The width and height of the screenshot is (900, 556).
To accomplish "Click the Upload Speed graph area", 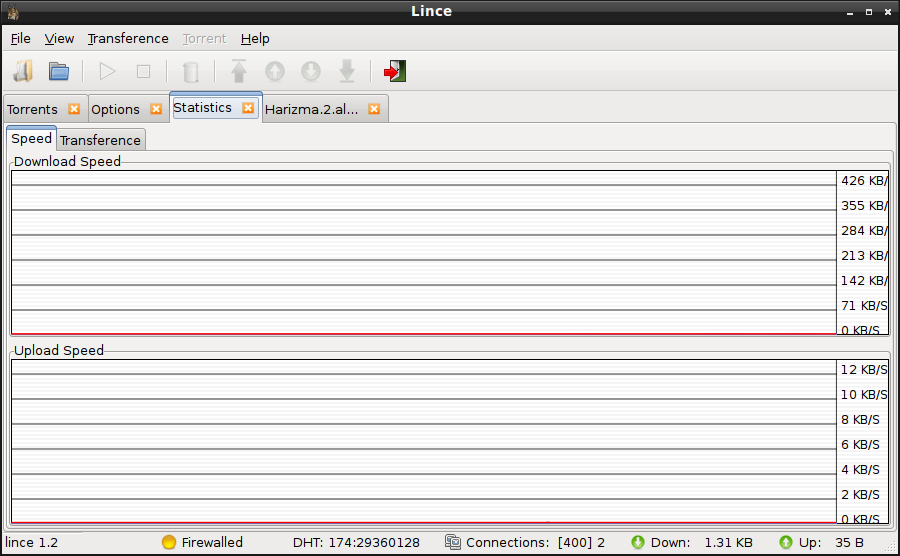I will pos(424,441).
